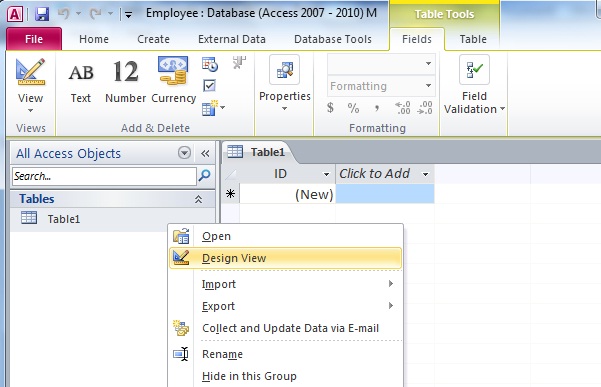This screenshot has width=601, height=387.
Task: Select the new record row selector asterisk
Action: [x=230, y=194]
